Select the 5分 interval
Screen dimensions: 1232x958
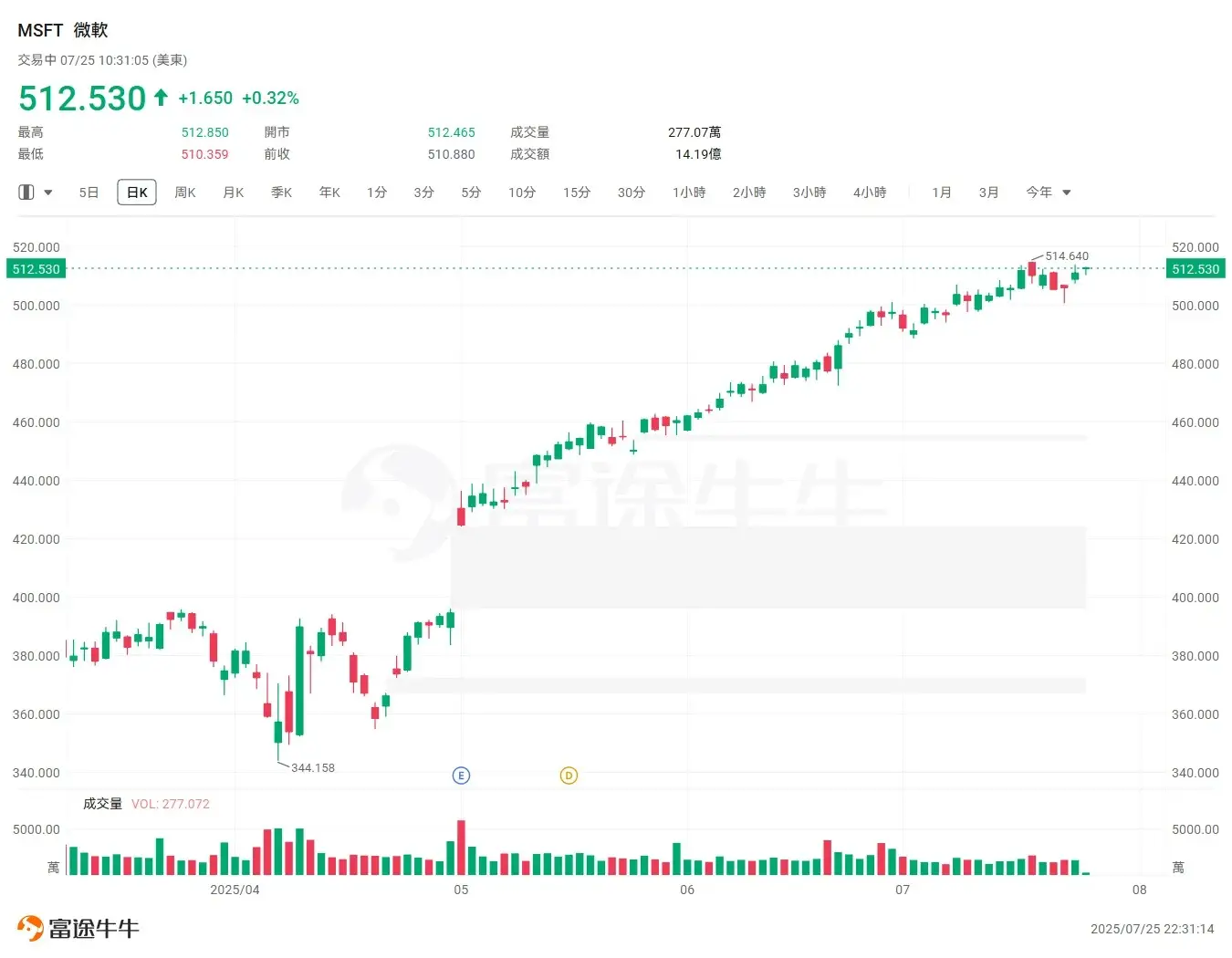coord(471,193)
